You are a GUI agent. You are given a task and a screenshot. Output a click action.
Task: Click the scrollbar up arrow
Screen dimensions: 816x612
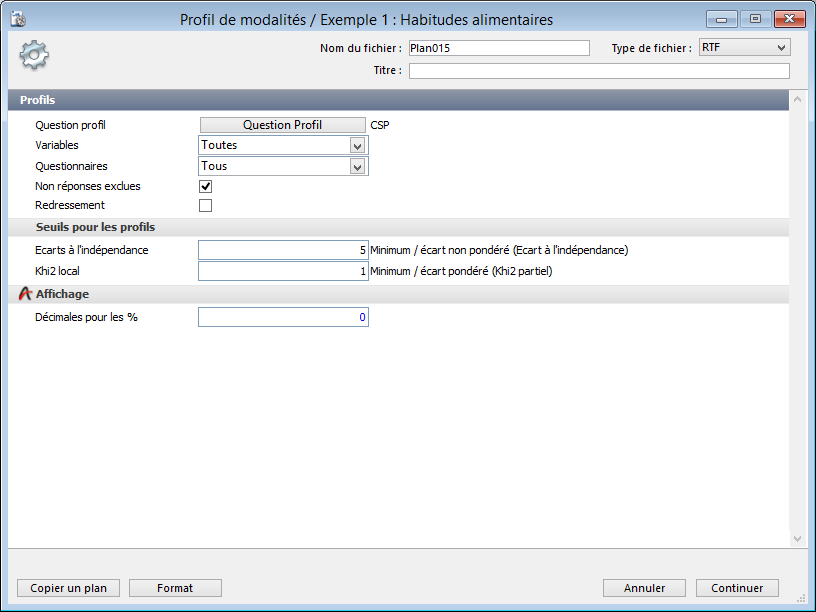(797, 99)
